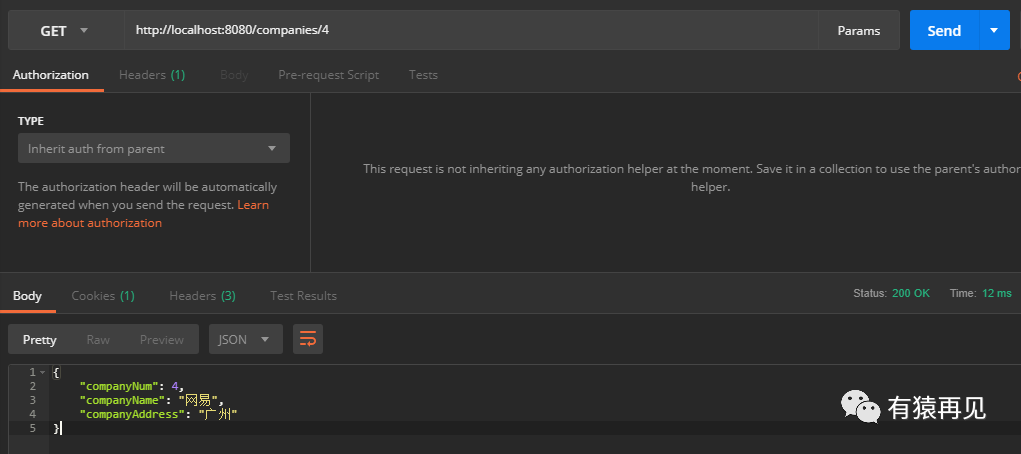The image size is (1021, 454).
Task: Open the Send button dropdown arrow
Action: [993, 31]
